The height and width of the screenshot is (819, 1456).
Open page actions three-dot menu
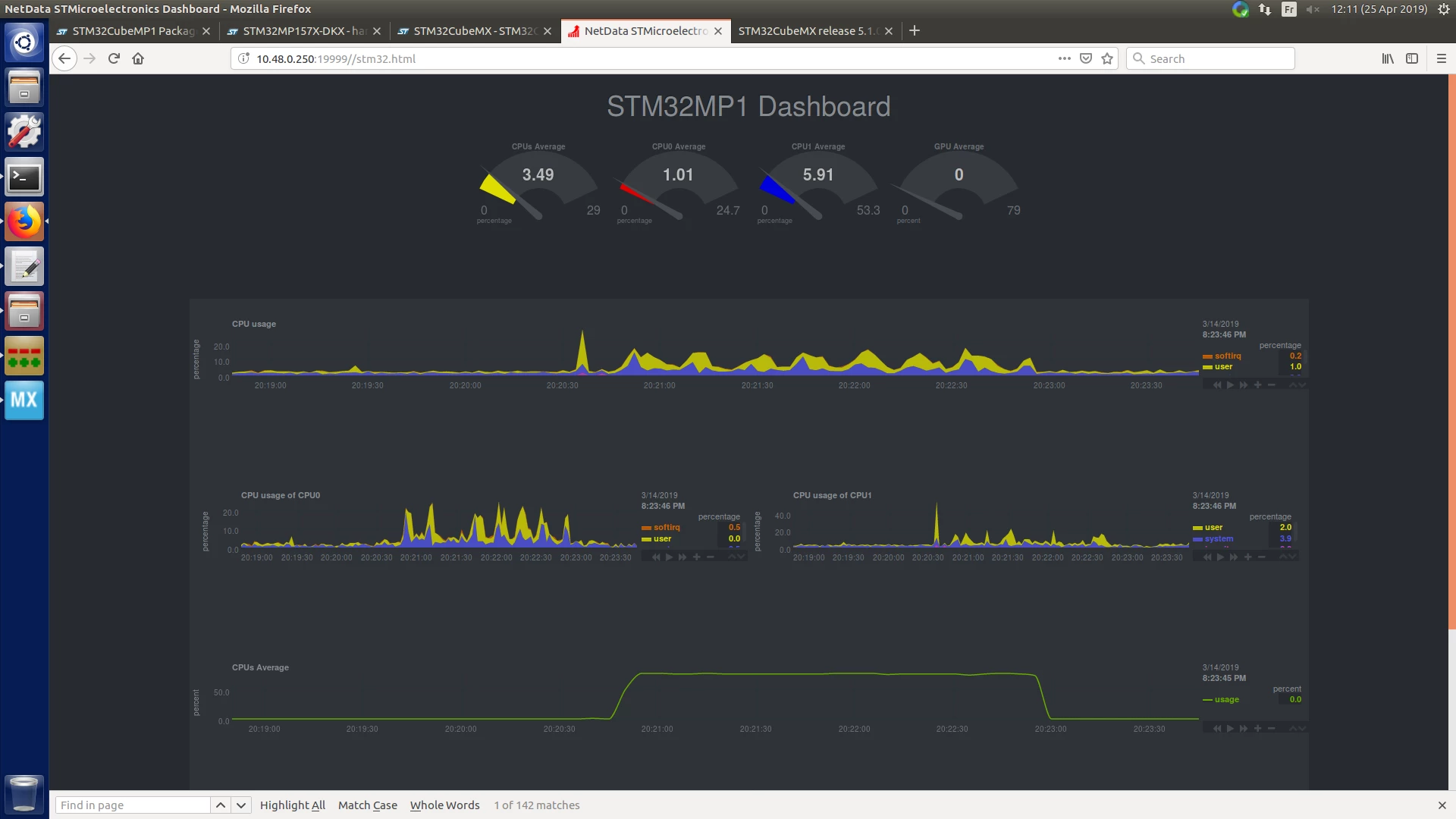[1065, 58]
